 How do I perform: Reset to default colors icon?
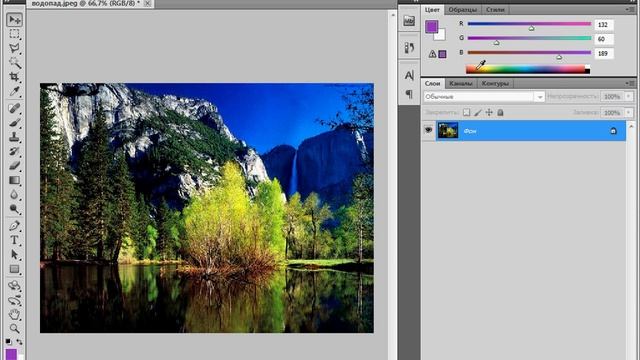(8, 341)
